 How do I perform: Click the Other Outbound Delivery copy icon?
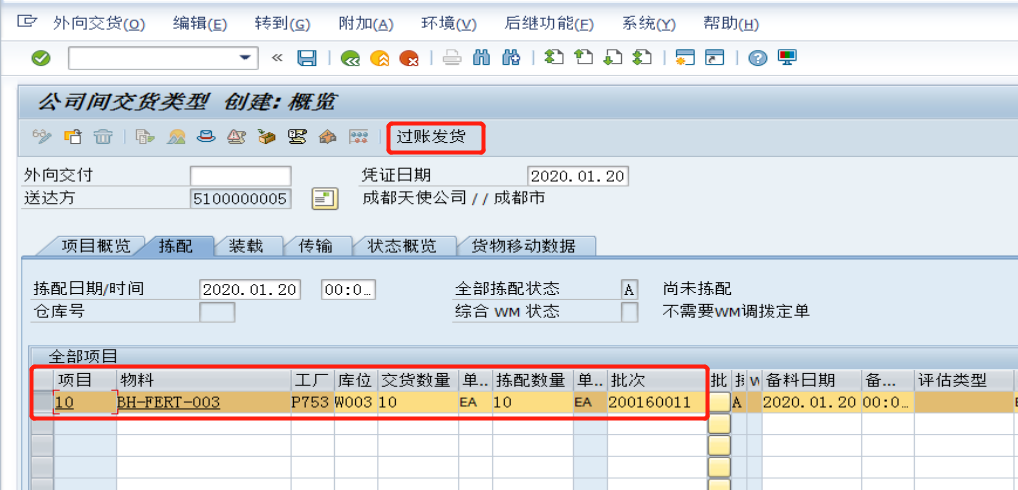(73, 137)
